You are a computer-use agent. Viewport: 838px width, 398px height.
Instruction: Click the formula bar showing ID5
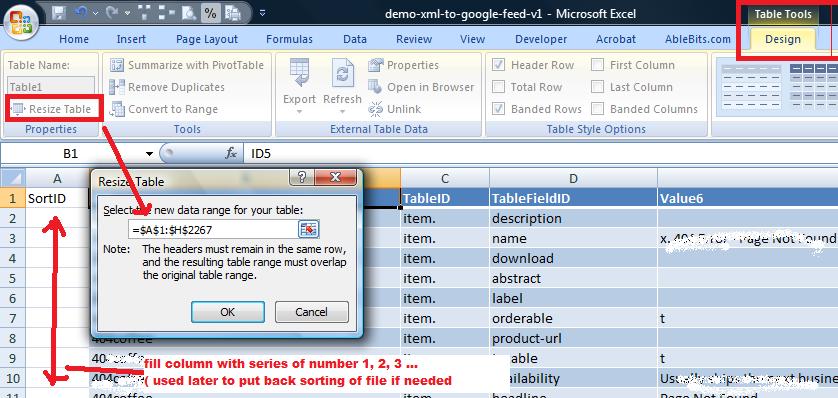[x=540, y=154]
